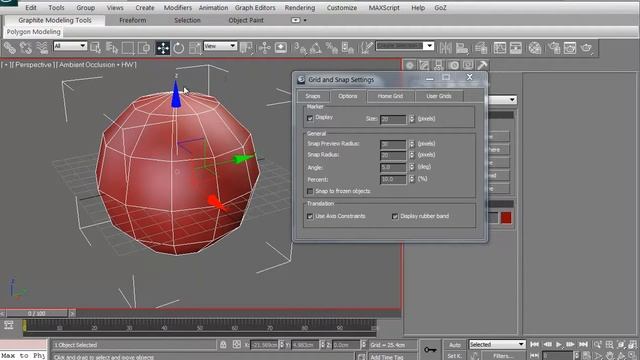The height and width of the screenshot is (360, 640).
Task: Click the Render Production teapot
Action: pyautogui.click(x=587, y=48)
